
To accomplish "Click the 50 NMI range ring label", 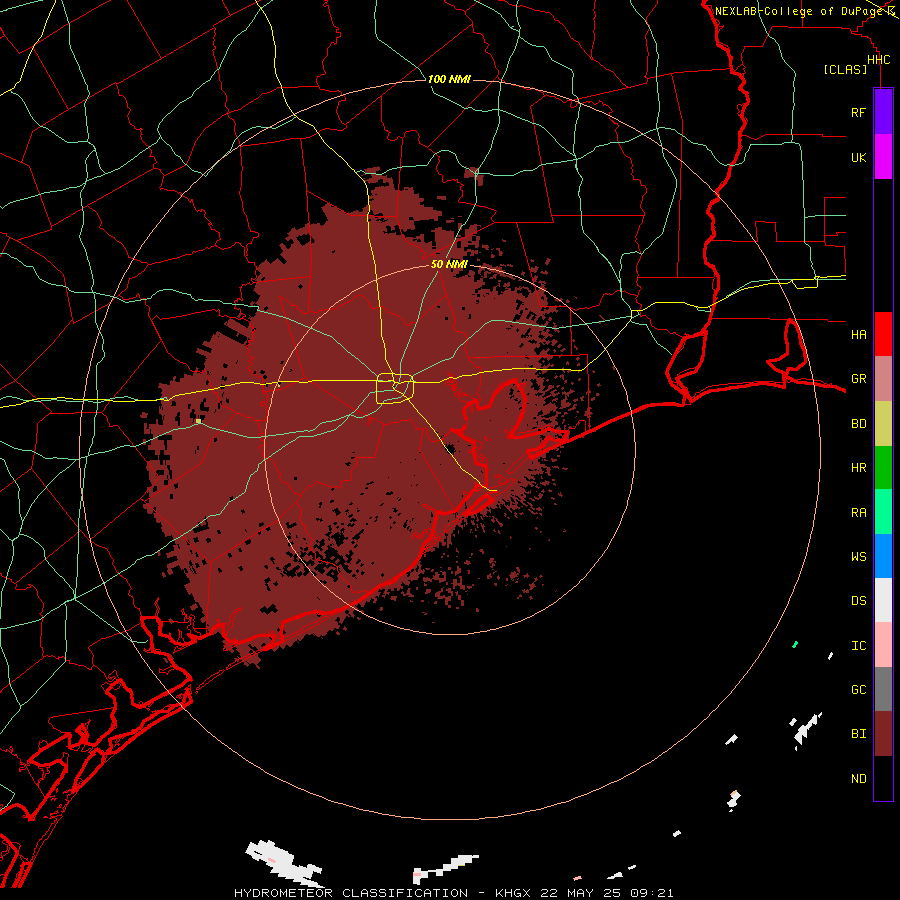I will point(449,264).
